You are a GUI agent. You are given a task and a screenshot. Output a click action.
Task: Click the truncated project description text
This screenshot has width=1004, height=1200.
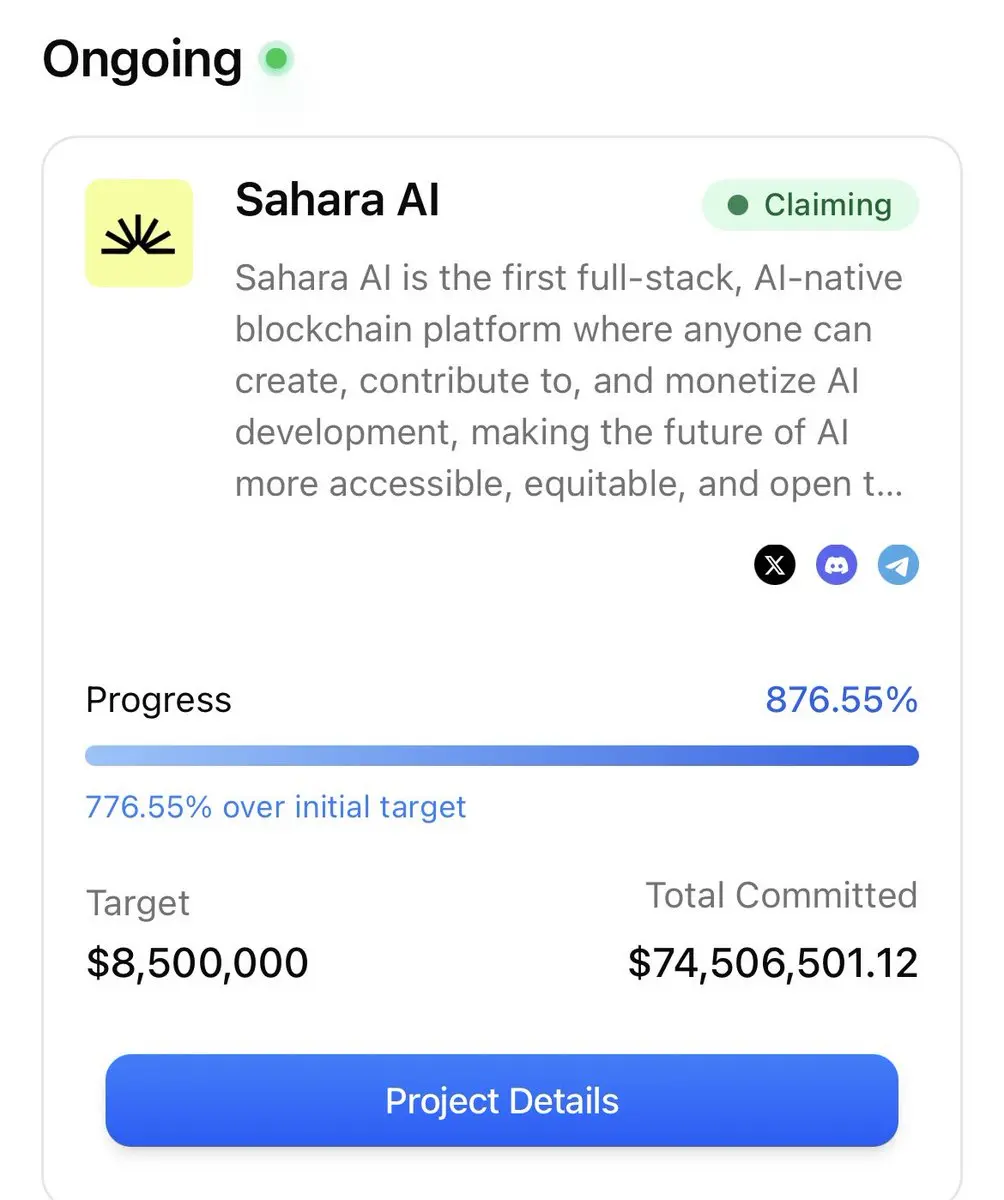click(569, 381)
